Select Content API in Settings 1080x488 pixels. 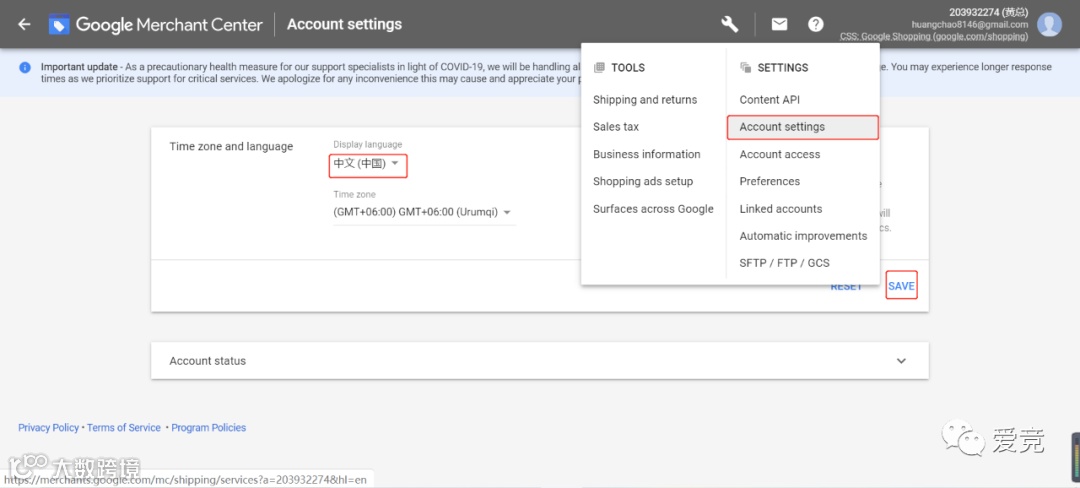(769, 100)
